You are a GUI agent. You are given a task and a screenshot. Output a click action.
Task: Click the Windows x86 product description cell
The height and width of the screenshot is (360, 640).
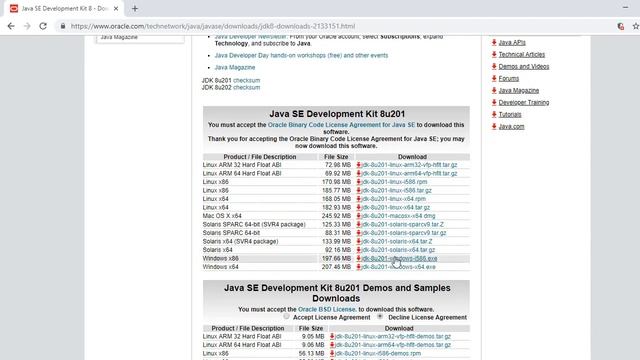(x=260, y=258)
